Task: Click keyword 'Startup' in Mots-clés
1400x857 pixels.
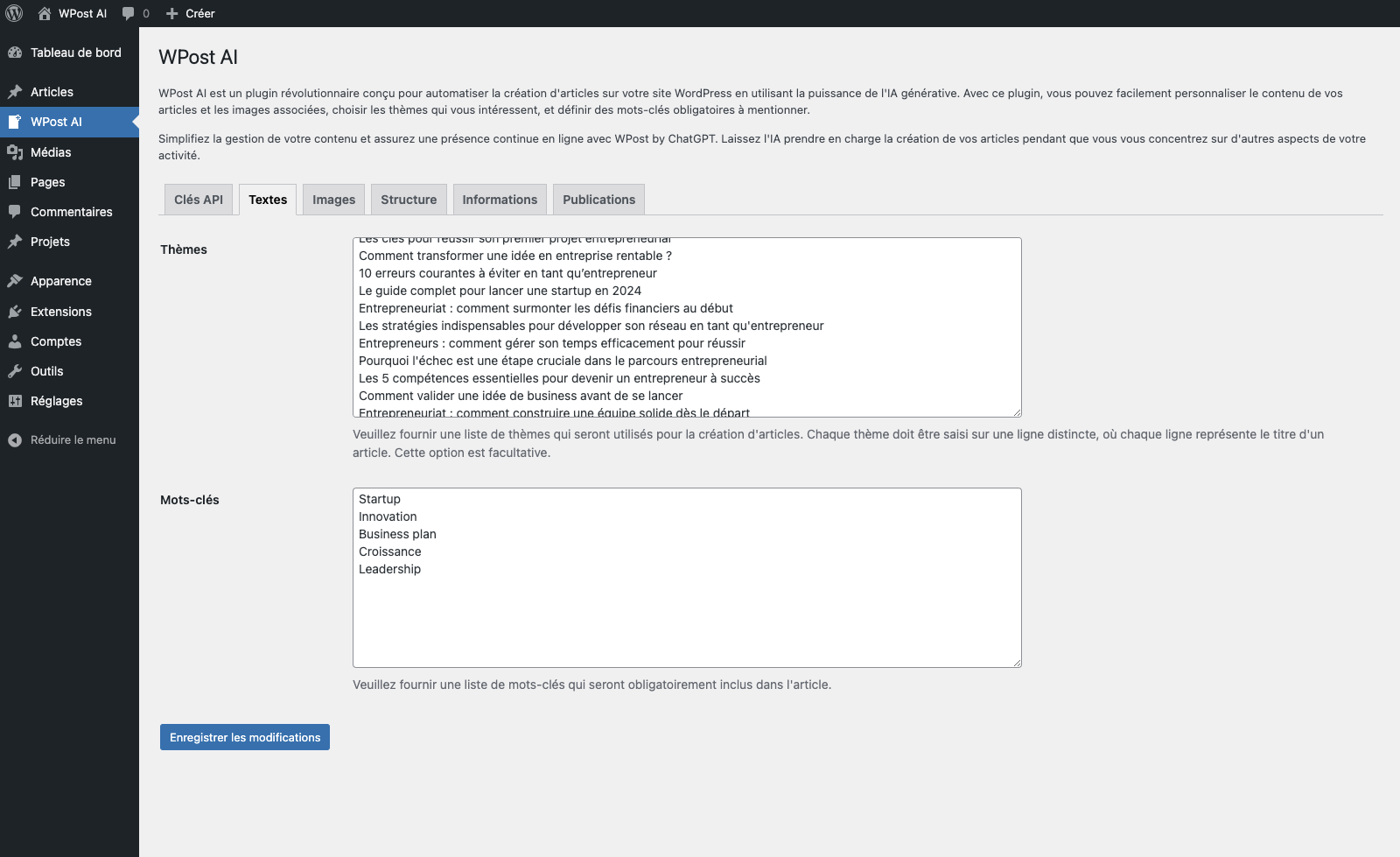Action: click(x=380, y=499)
